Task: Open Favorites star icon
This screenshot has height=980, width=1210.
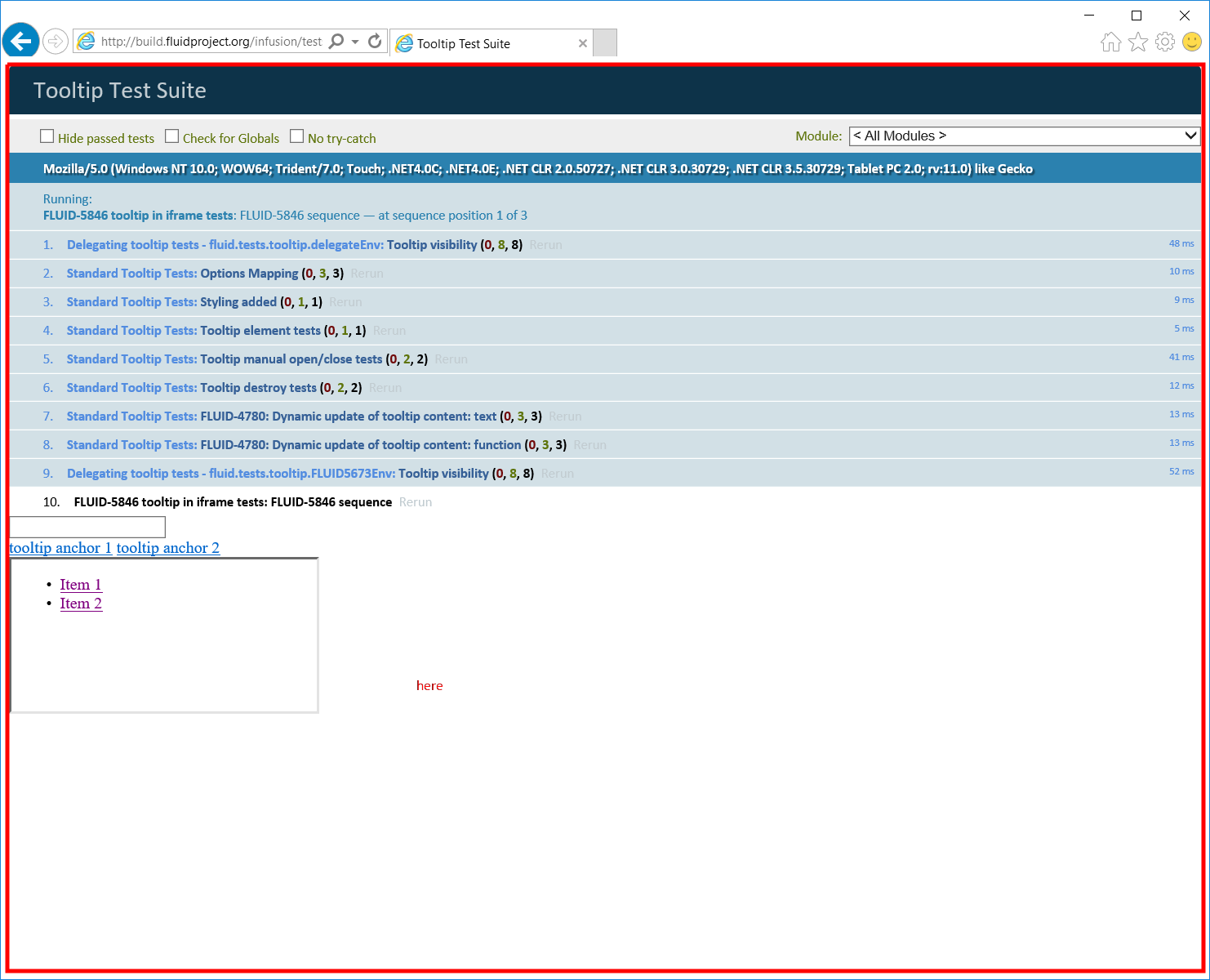Action: (x=1138, y=42)
